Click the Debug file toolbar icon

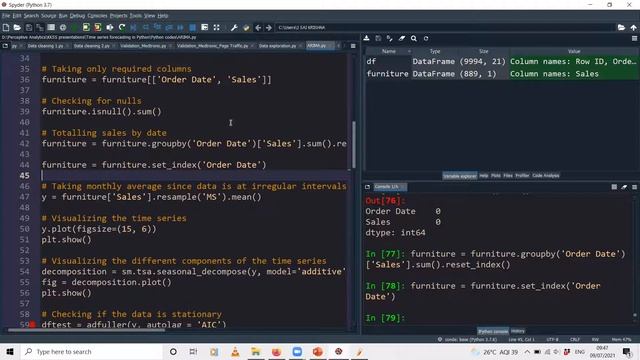(133, 27)
